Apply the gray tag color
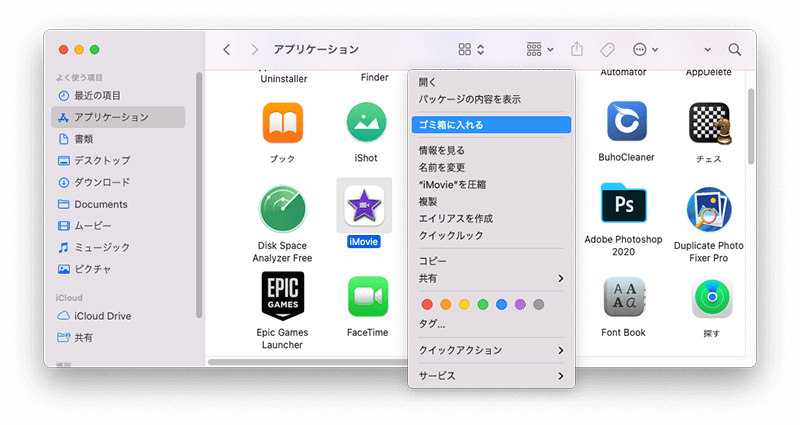800x425 pixels. click(x=538, y=305)
